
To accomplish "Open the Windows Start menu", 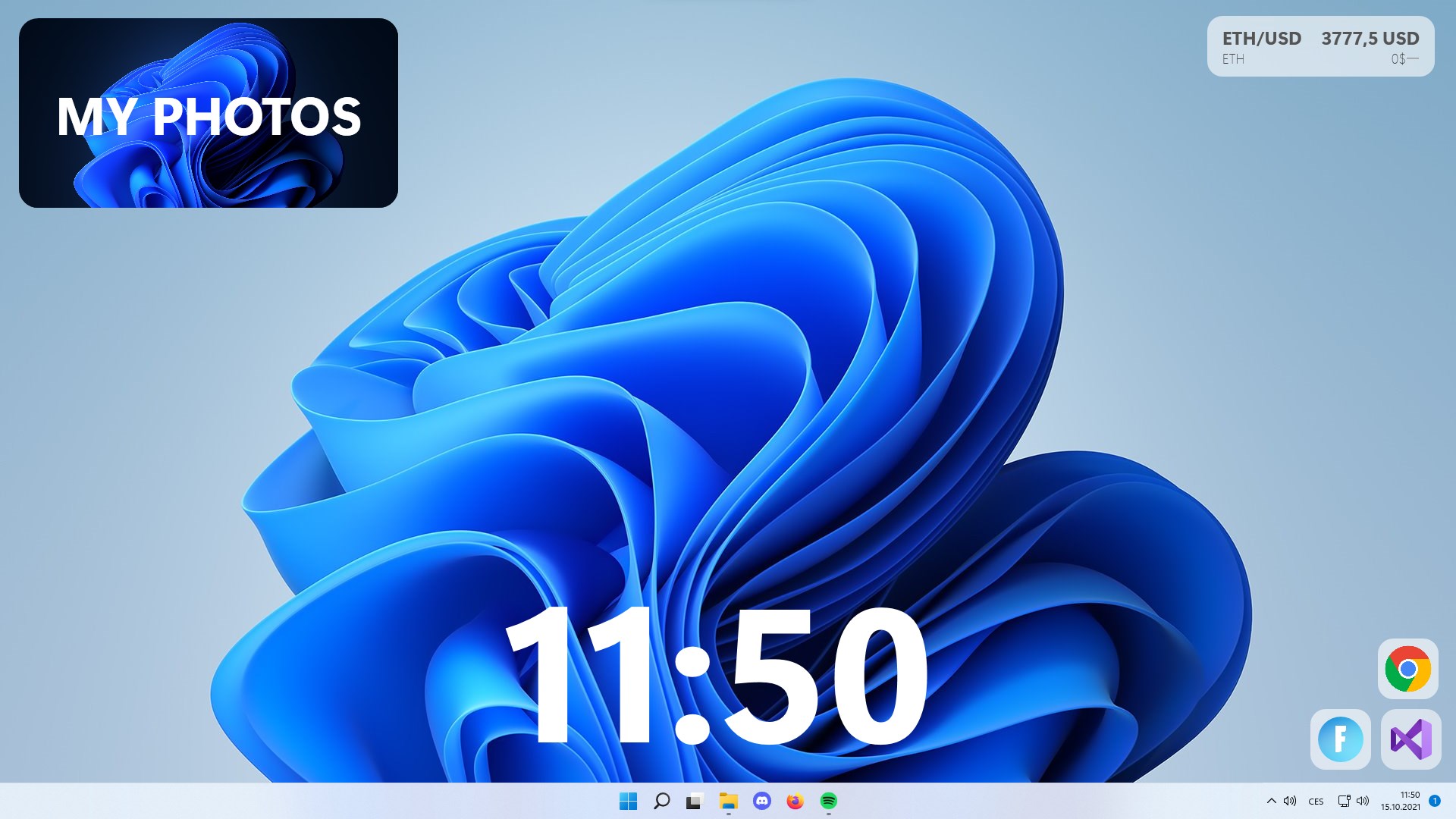I will [x=628, y=801].
